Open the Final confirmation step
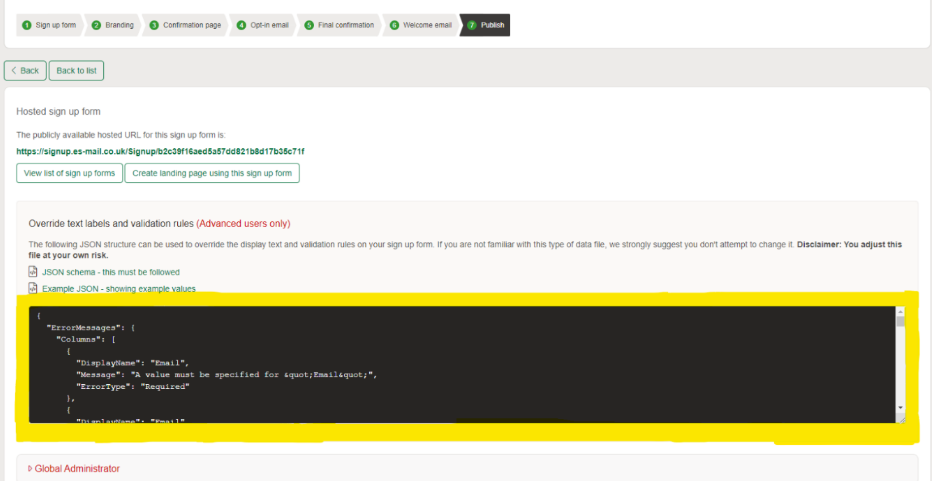932x481 pixels. tap(341, 26)
